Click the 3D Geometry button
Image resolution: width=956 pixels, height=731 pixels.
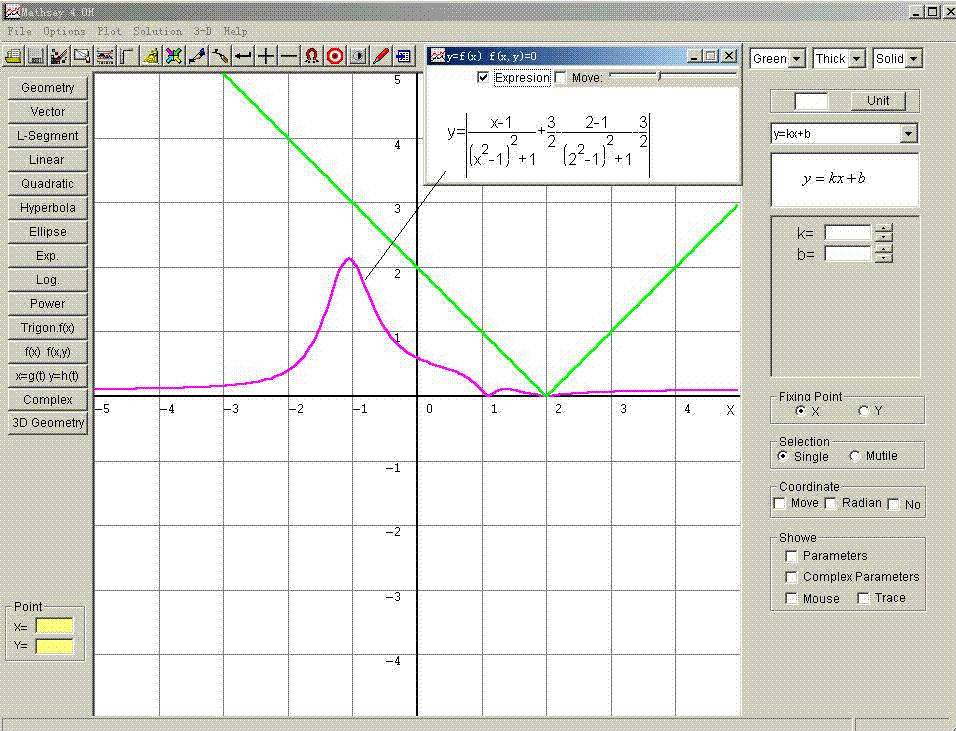coord(48,423)
